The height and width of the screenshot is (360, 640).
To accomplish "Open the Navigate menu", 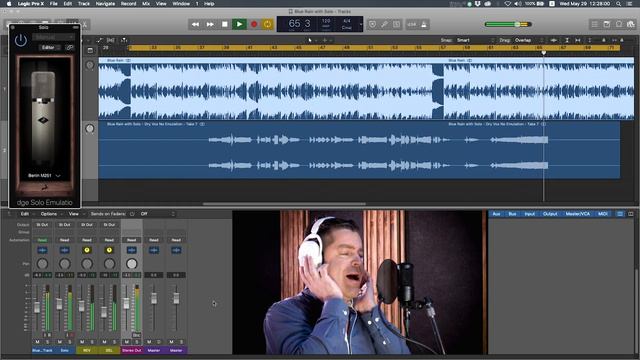I will pyautogui.click(x=105, y=4).
